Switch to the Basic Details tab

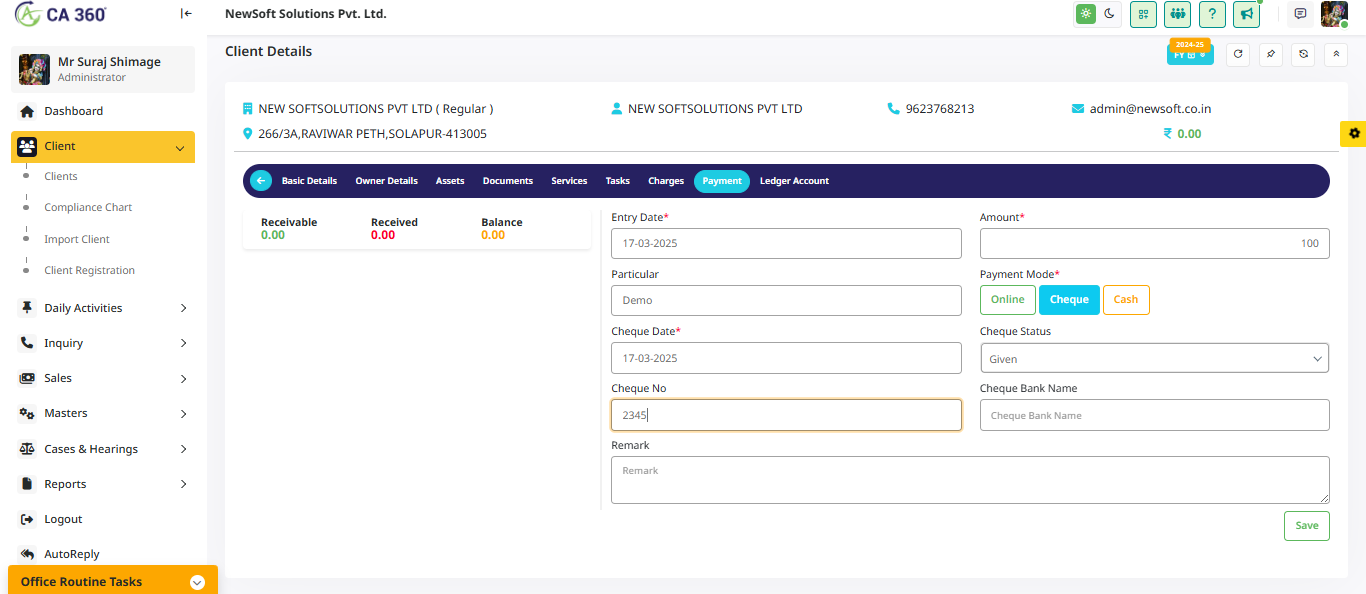tap(309, 181)
